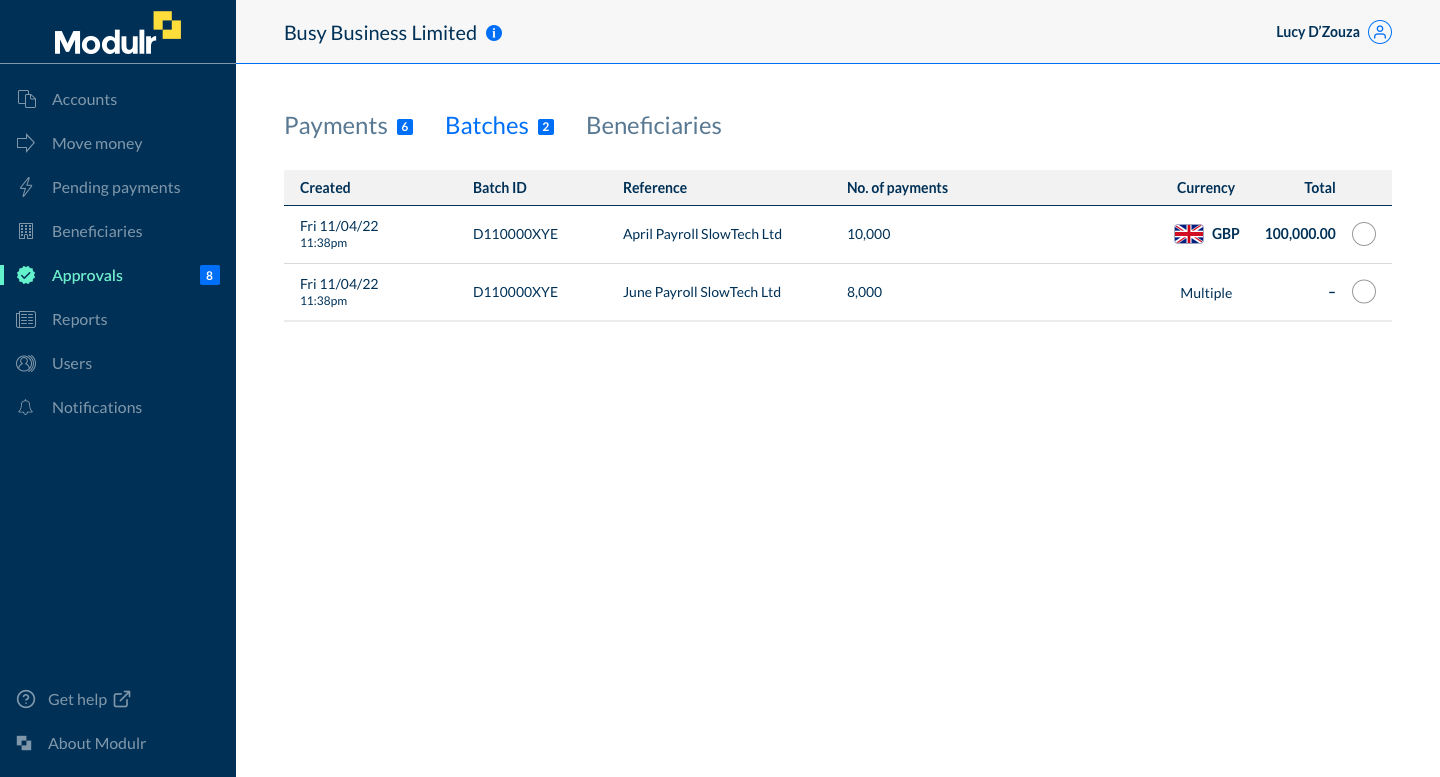Click the Modulr logo
Screen dimensions: 1440x777
pos(118,33)
